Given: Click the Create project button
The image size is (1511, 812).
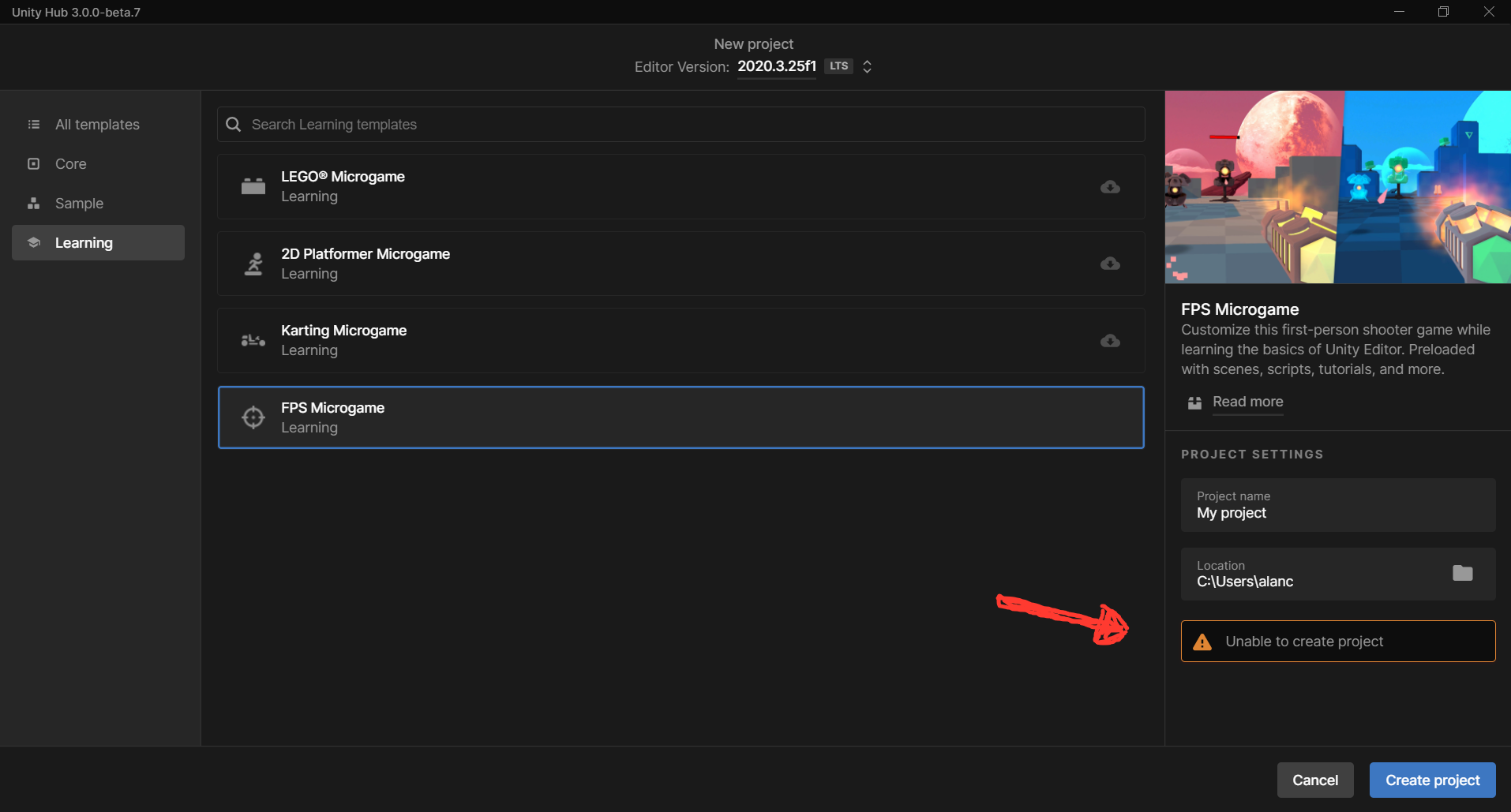Looking at the screenshot, I should click(1433, 780).
